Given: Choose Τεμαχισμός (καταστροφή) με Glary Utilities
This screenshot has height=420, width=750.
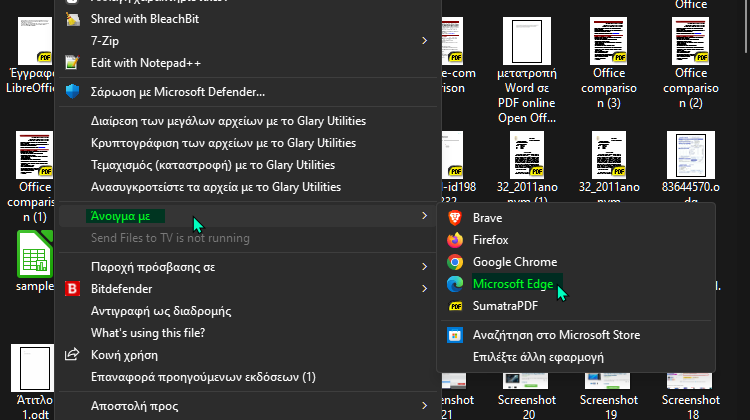Looking at the screenshot, I should pos(248,165).
